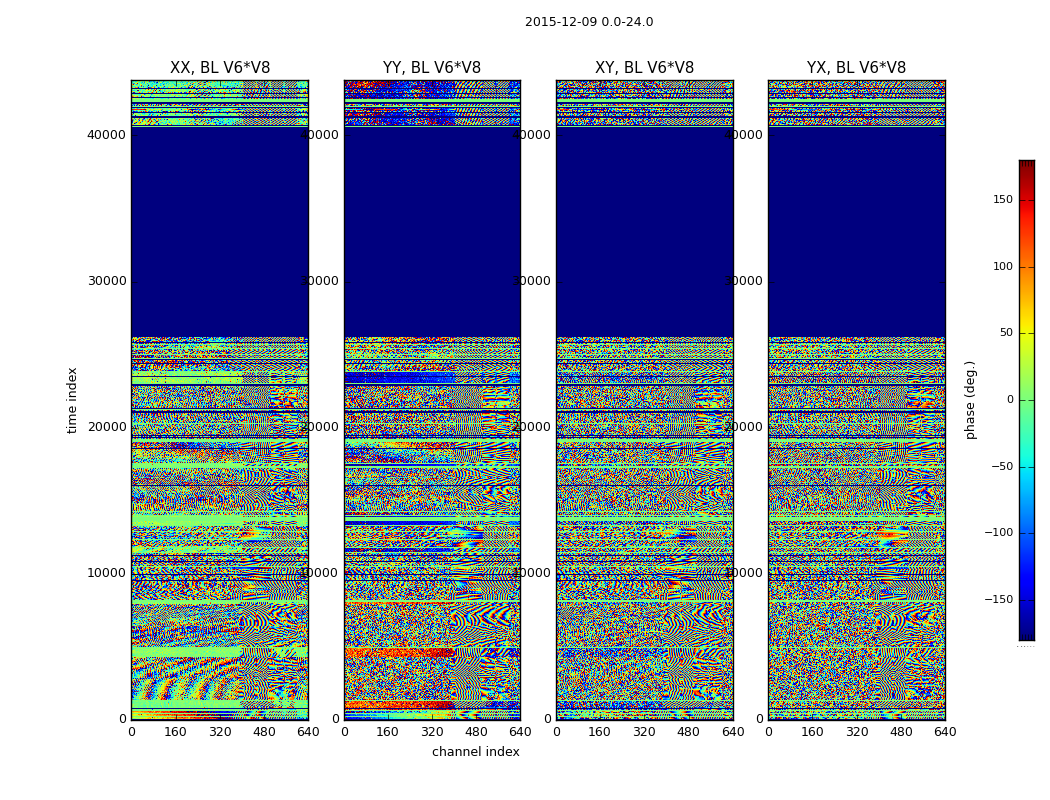Viewport: 1050px width, 800px height.
Task: Pick the 150 tick label on the colorbar
Action: click(x=1003, y=200)
